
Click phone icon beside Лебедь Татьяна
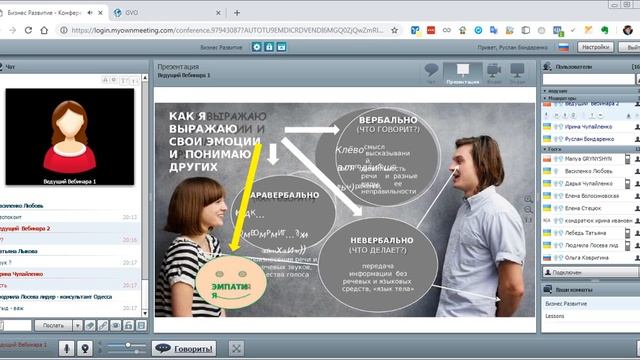(x=628, y=233)
